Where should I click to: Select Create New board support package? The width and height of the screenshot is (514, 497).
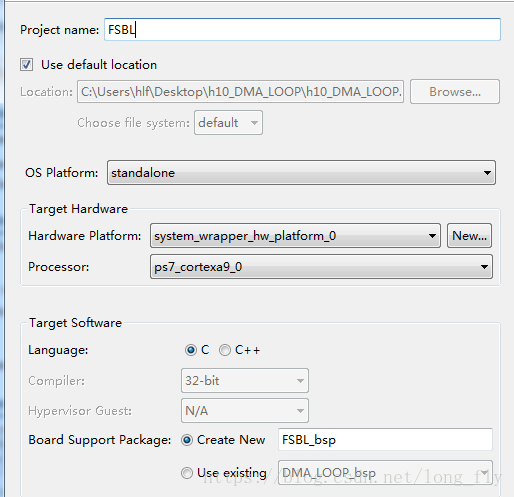[x=187, y=440]
